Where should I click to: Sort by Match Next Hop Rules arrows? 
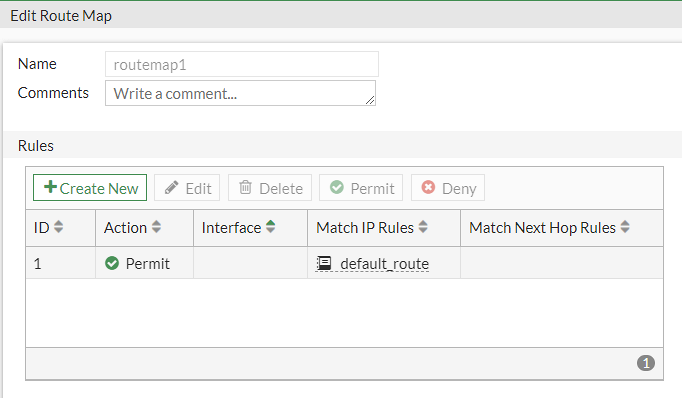point(625,227)
